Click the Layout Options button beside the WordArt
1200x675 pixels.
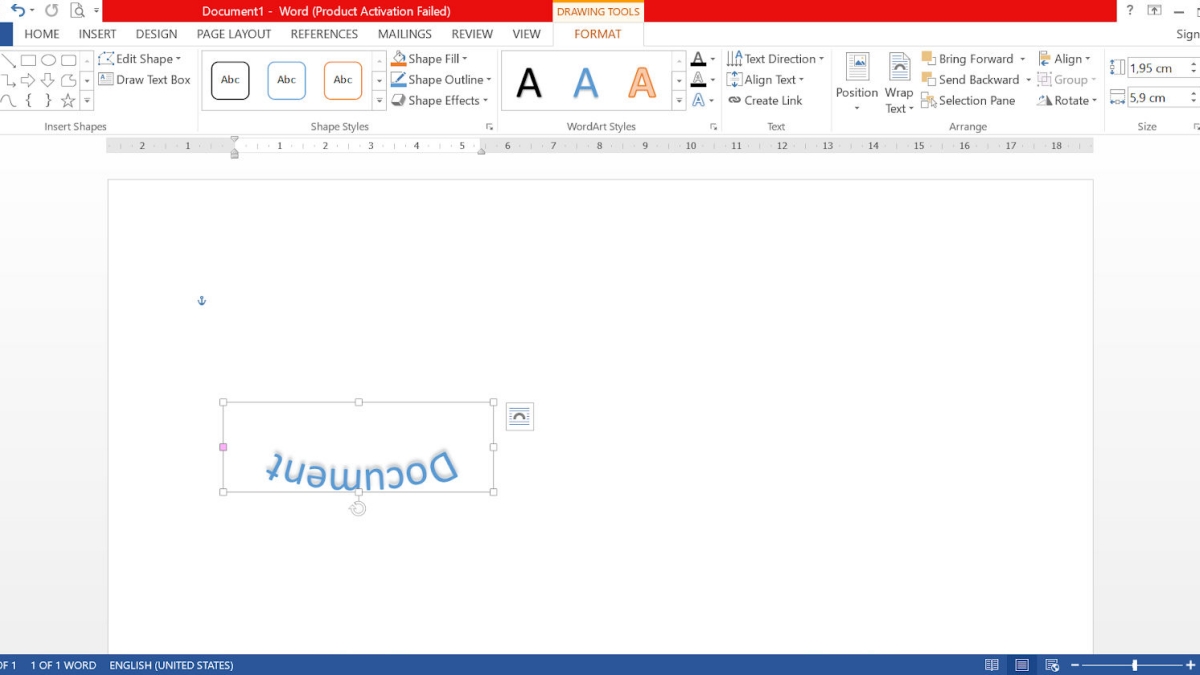(x=519, y=417)
